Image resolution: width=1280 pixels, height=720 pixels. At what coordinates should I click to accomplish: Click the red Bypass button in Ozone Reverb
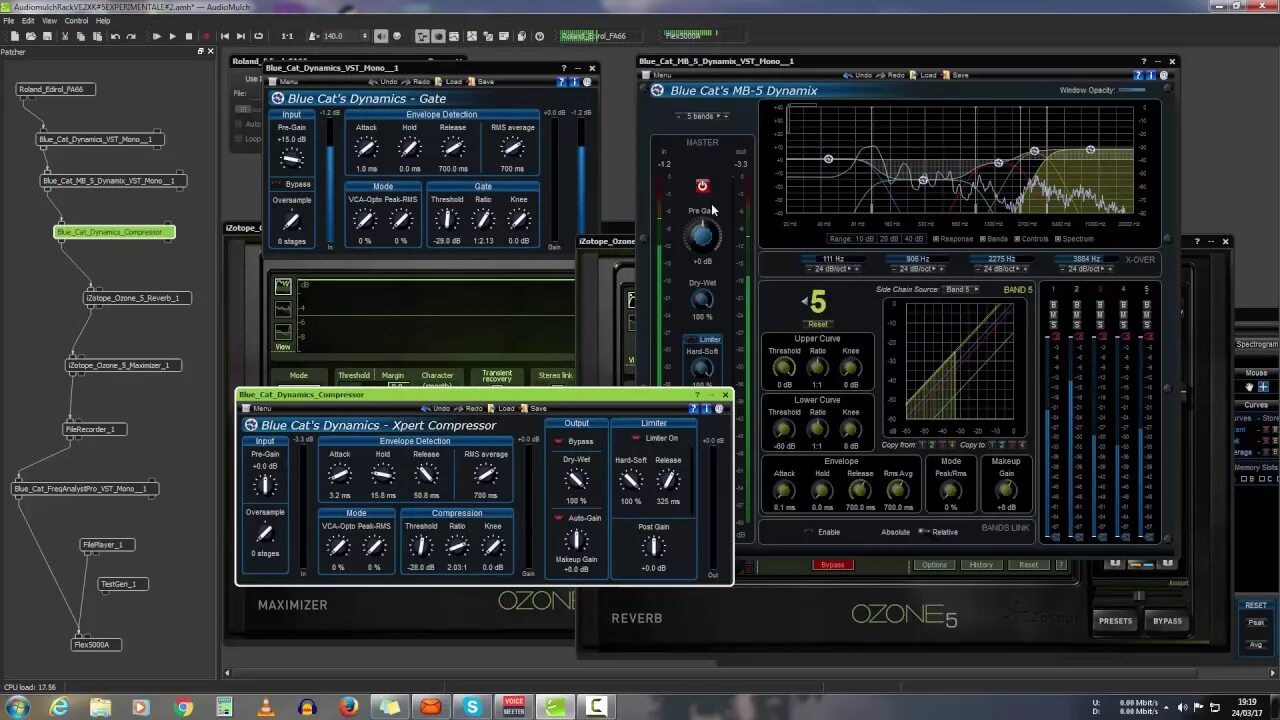(833, 565)
